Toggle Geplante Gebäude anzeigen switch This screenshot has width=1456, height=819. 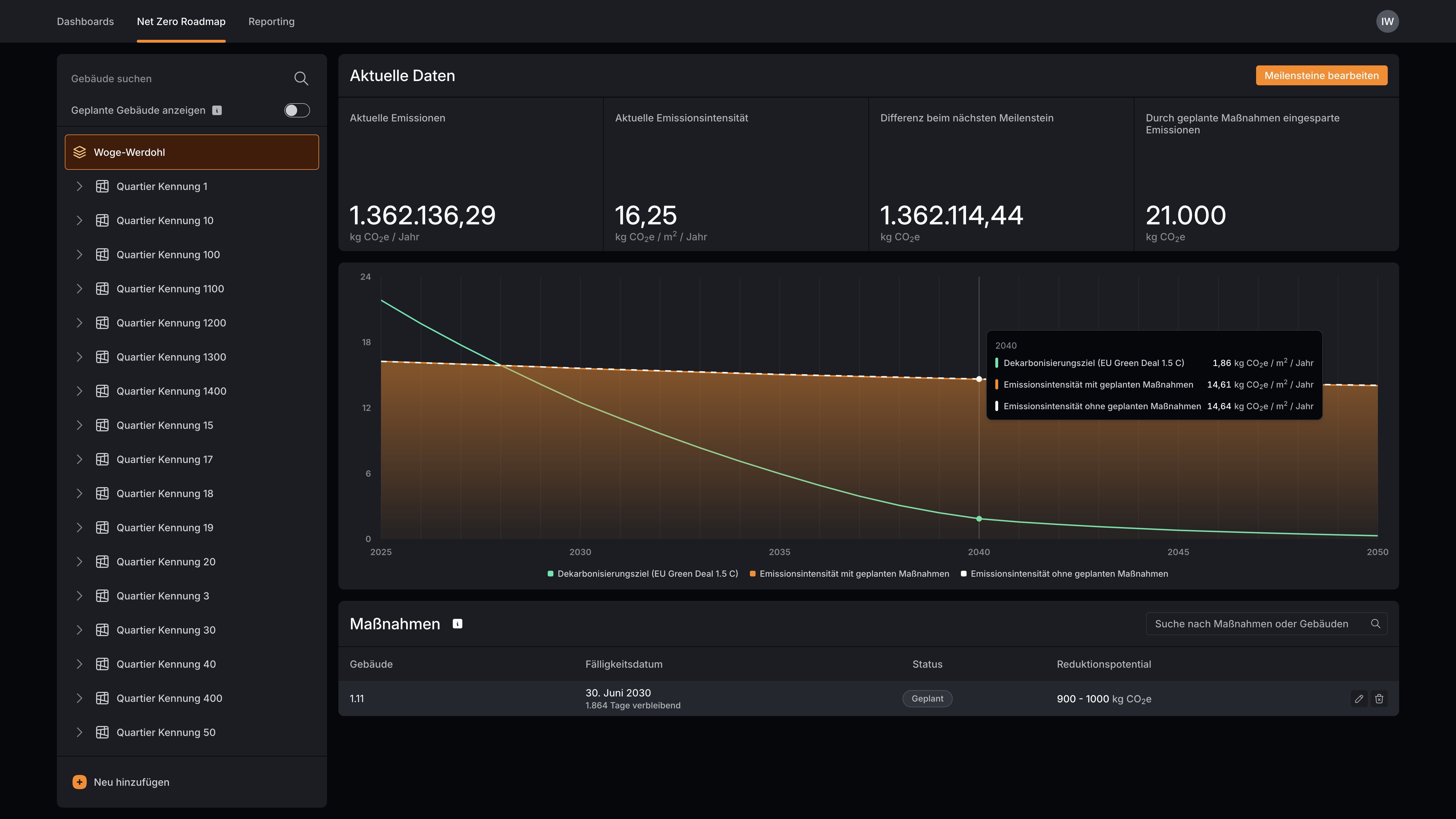(x=297, y=110)
